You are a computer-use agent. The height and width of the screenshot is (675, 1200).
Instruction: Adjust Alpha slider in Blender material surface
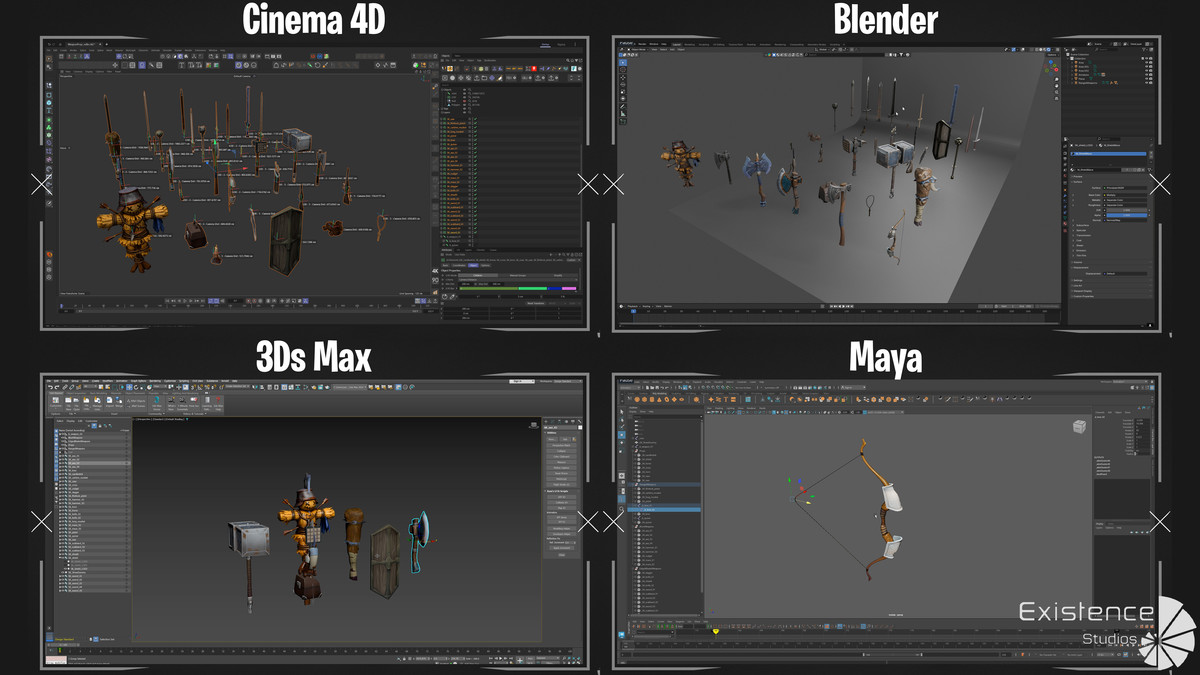point(1126,215)
